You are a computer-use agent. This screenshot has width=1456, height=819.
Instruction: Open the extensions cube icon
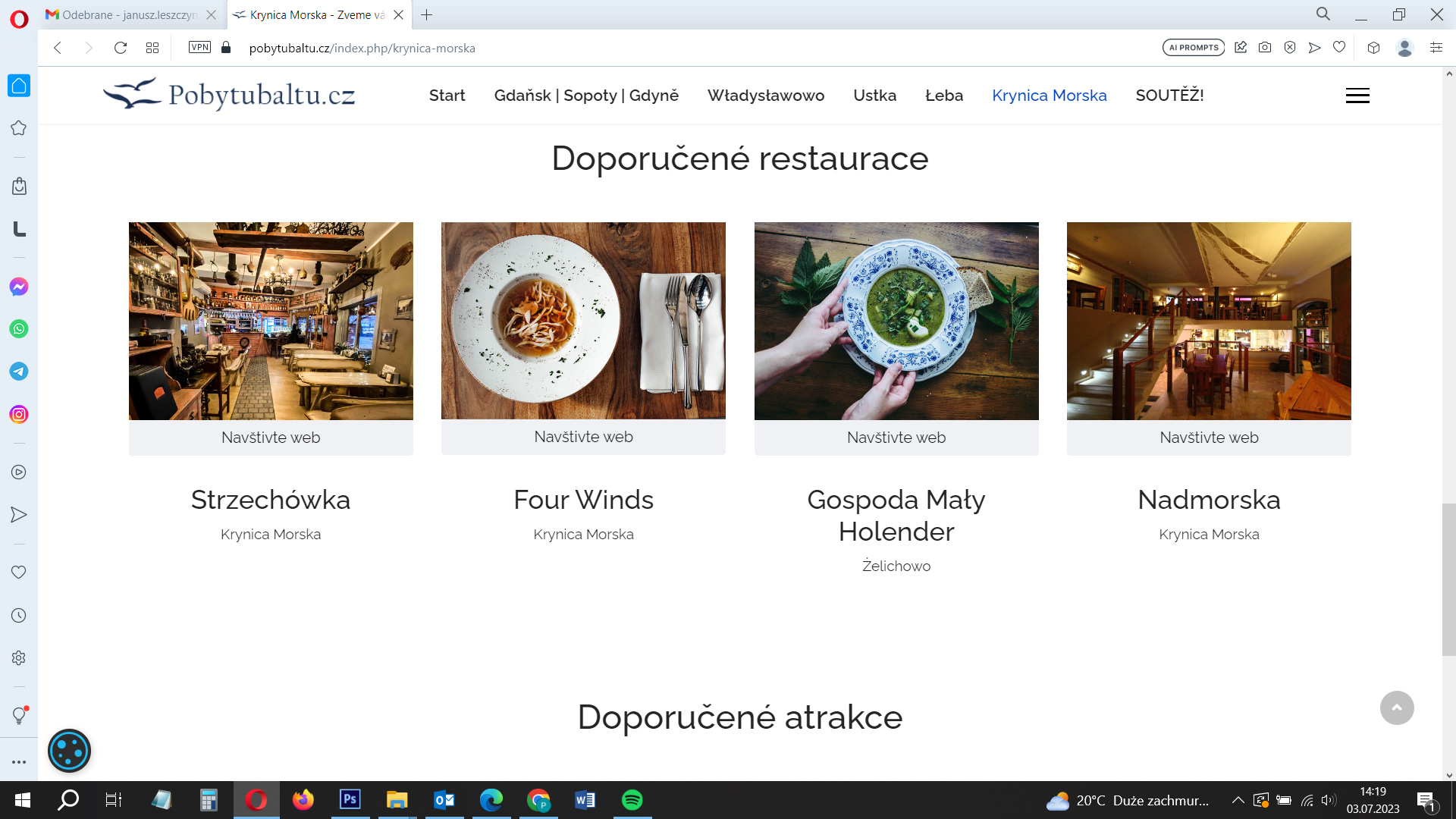[1373, 48]
